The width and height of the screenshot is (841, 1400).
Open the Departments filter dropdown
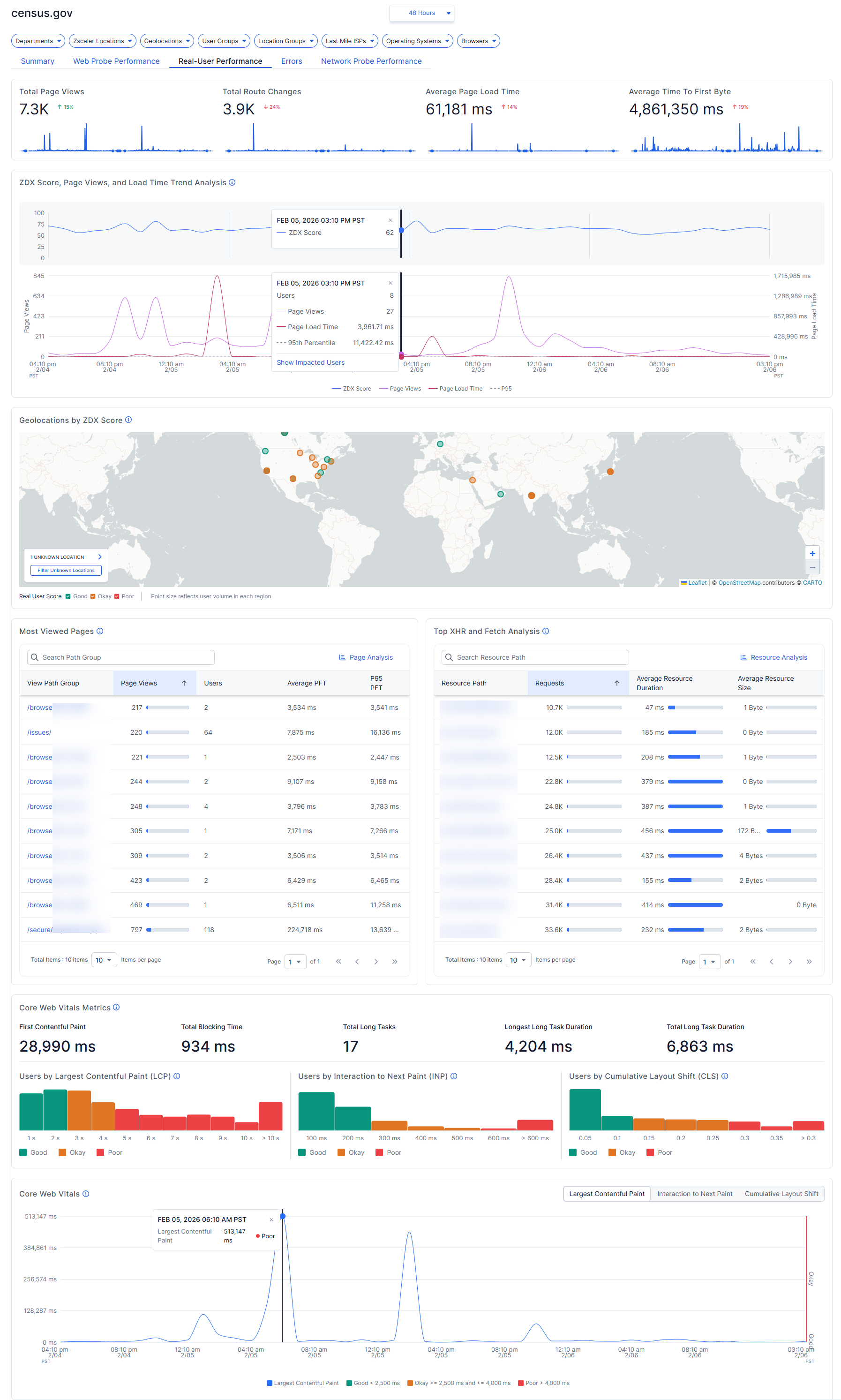click(38, 41)
